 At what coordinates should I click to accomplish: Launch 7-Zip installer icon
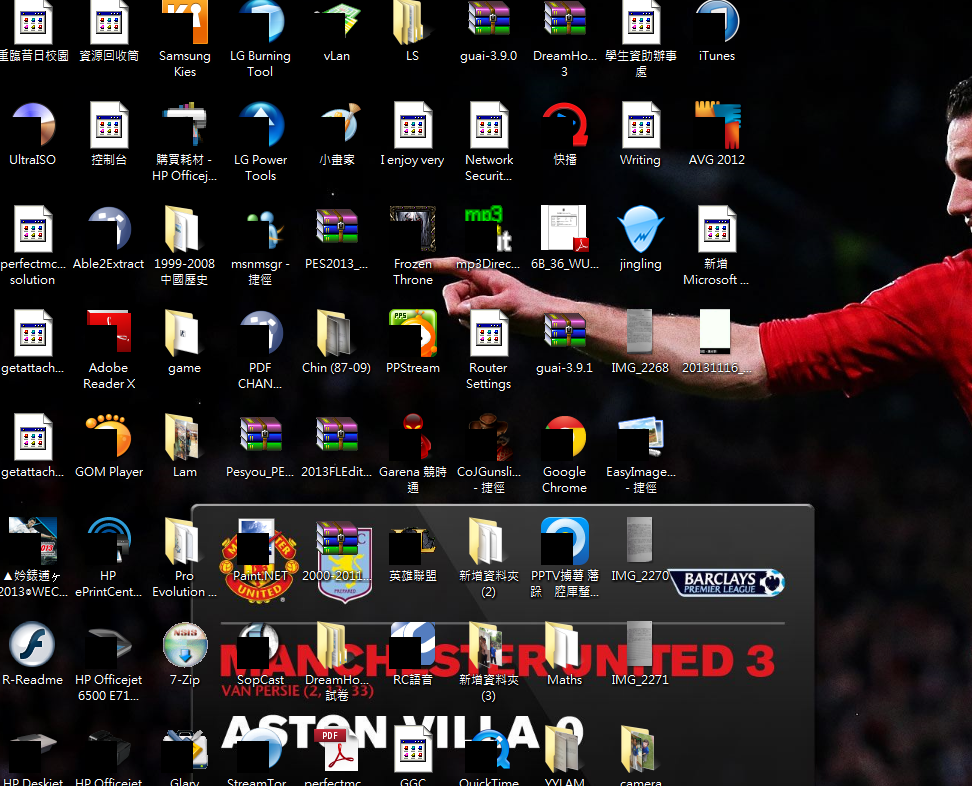(x=185, y=645)
